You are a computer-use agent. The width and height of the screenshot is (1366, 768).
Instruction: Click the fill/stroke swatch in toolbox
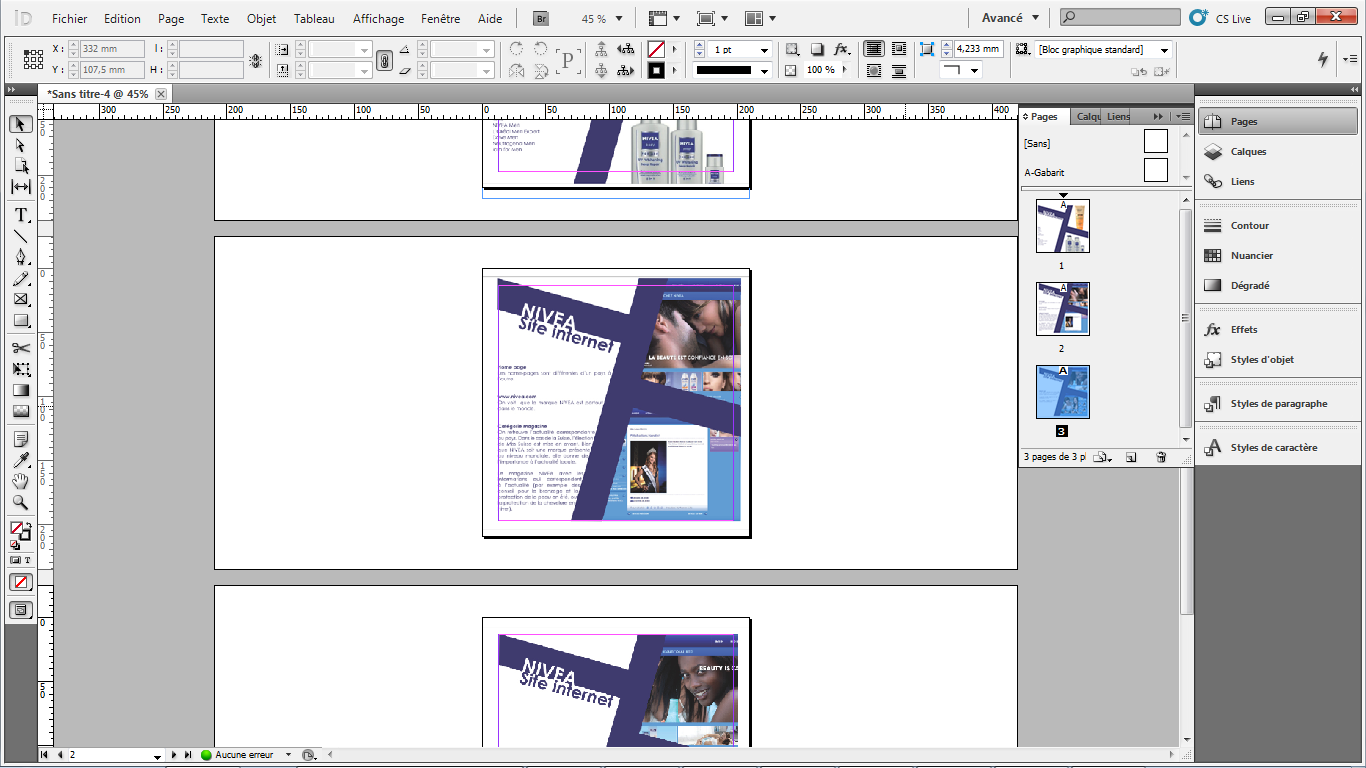19,530
